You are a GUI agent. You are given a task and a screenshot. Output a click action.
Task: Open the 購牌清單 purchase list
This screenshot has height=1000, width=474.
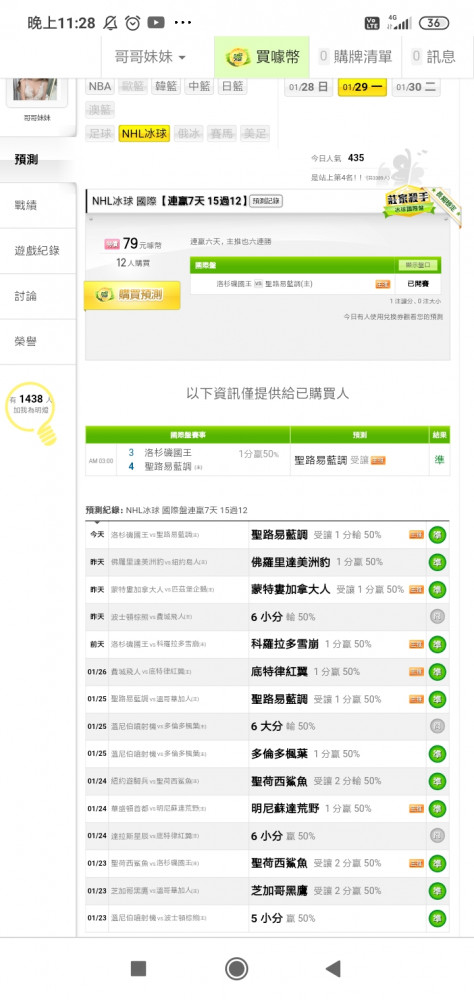coord(355,57)
